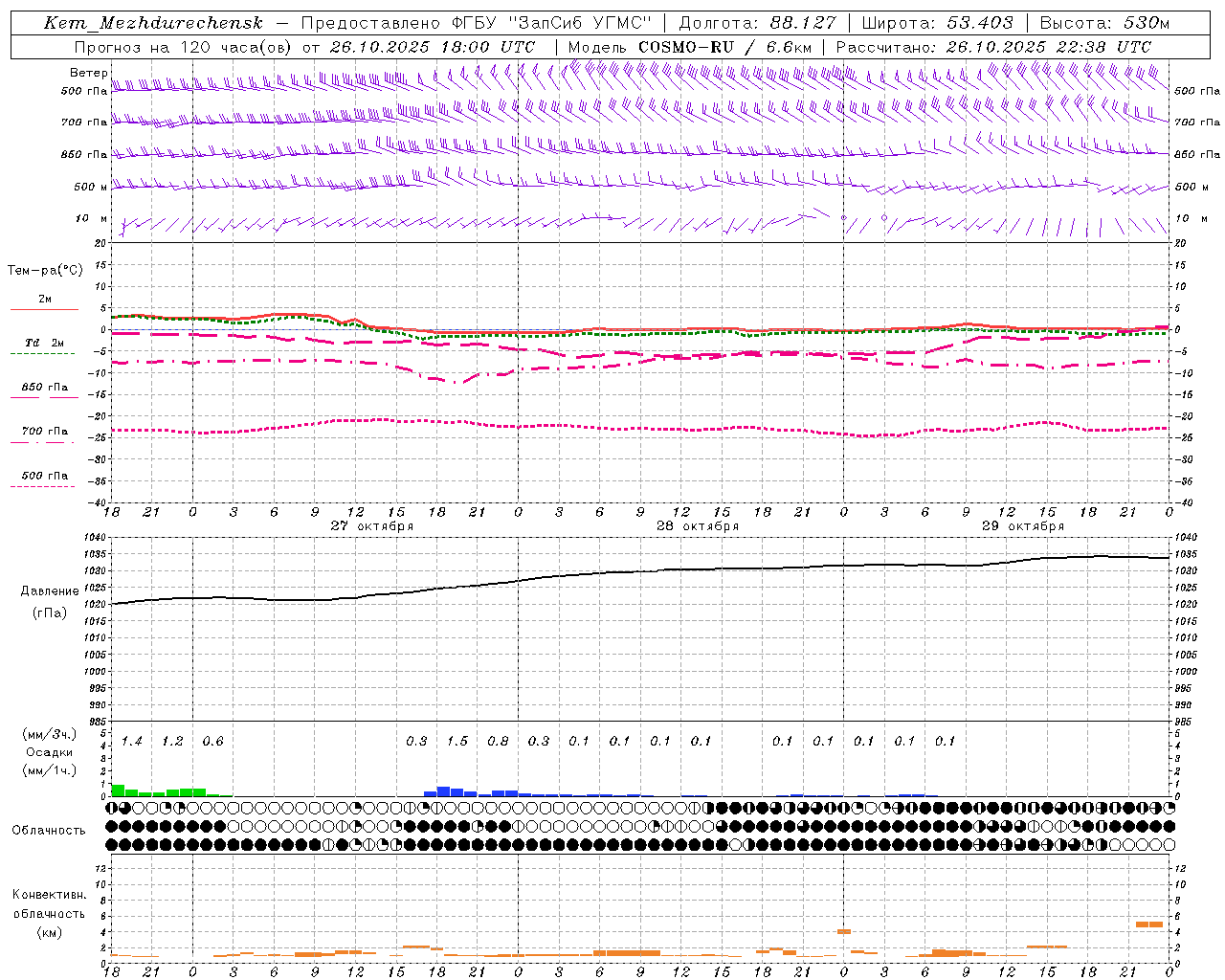The image size is (1225, 980).
Task: Click the 'Ветер' wind panel label
Action: [x=88, y=73]
